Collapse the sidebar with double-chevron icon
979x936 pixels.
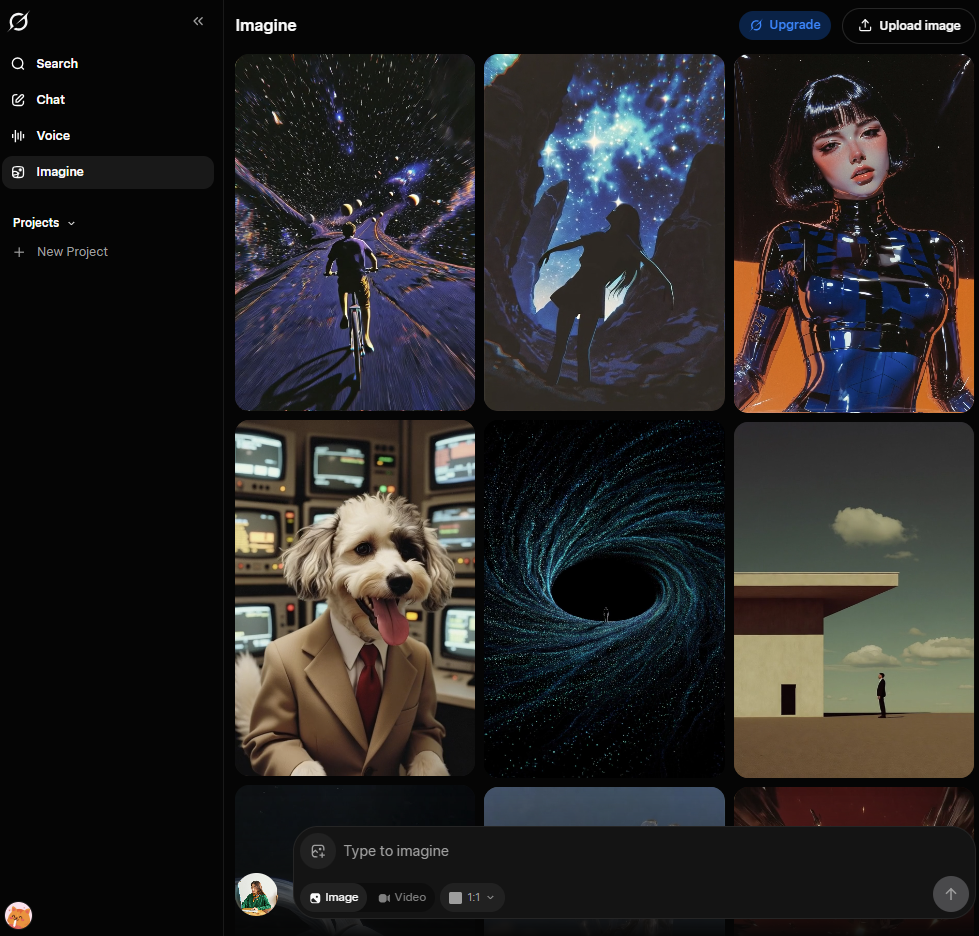tap(198, 21)
